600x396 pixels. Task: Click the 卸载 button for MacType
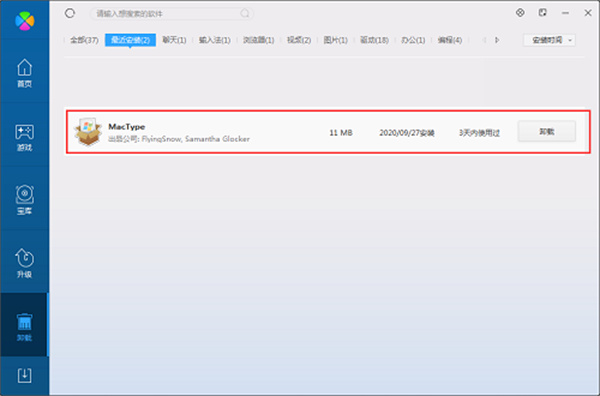coord(546,131)
